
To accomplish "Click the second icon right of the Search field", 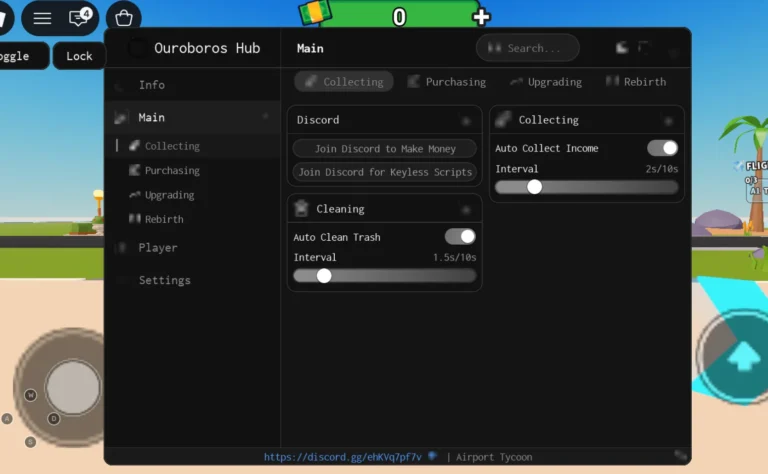I will click(x=644, y=47).
